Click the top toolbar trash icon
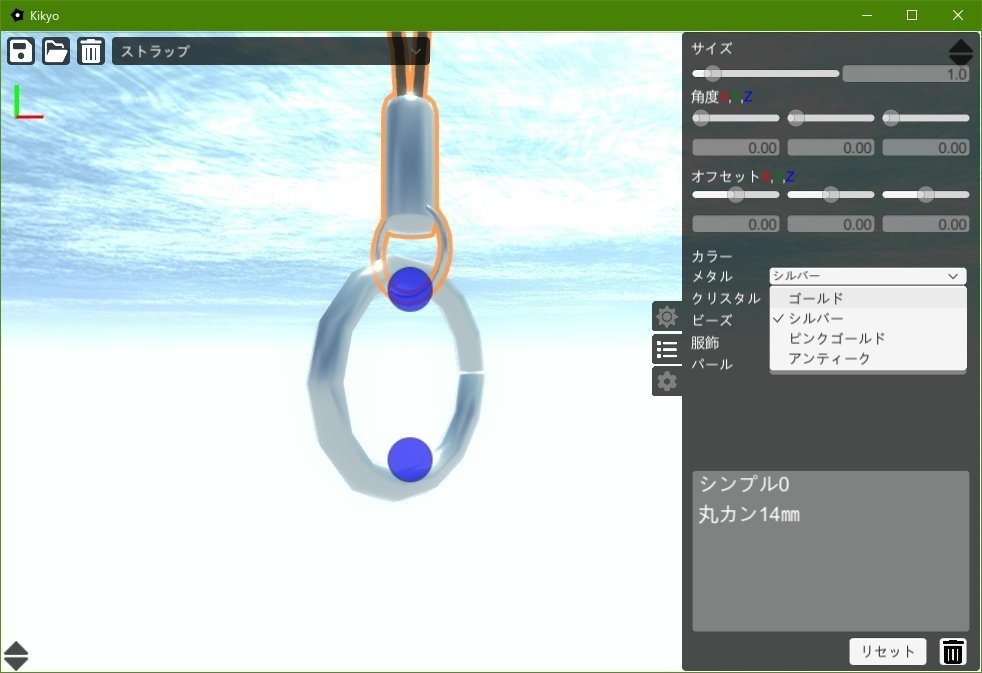This screenshot has width=982, height=673. [91, 51]
